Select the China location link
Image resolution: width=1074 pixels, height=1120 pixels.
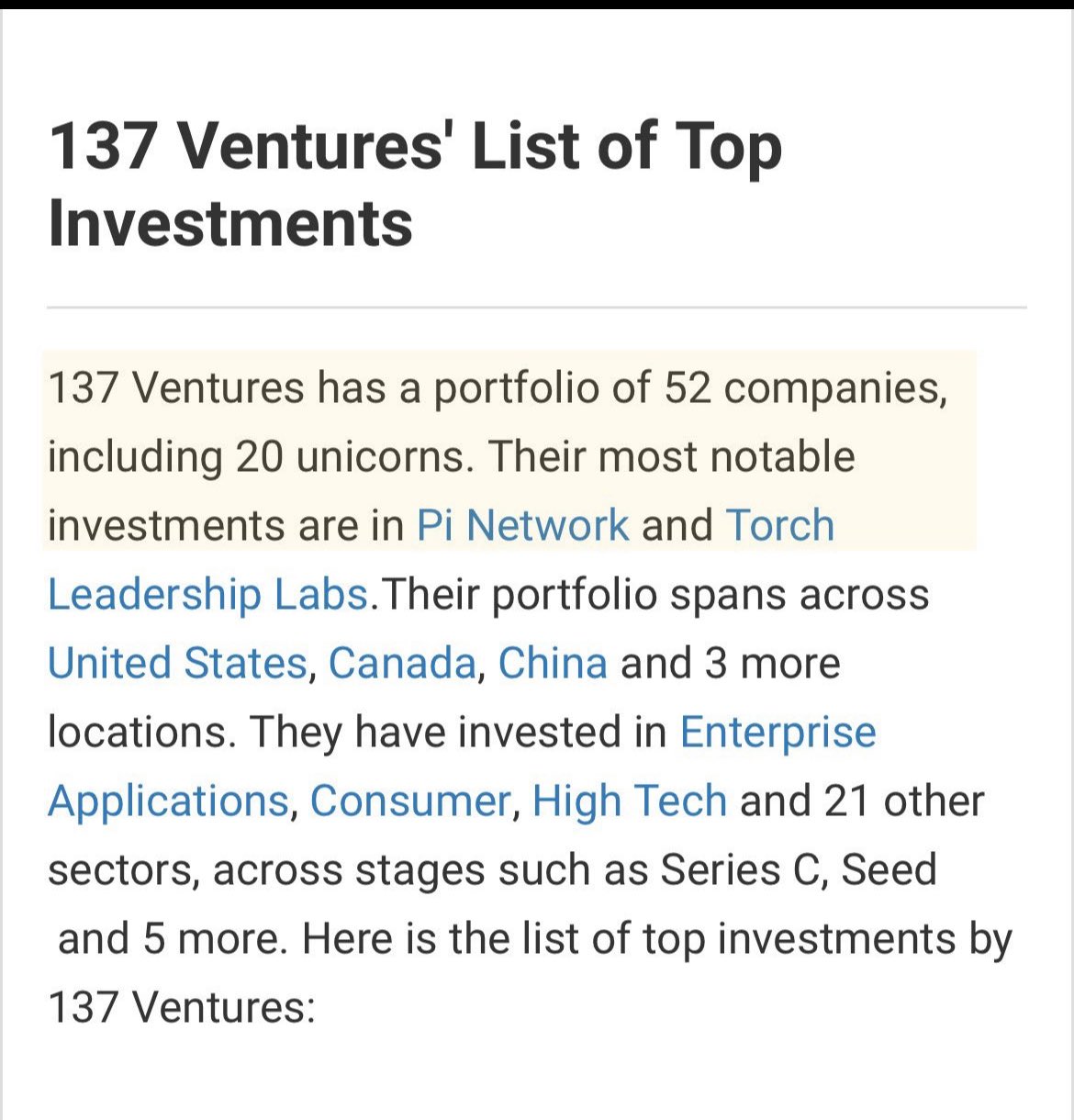(x=552, y=664)
